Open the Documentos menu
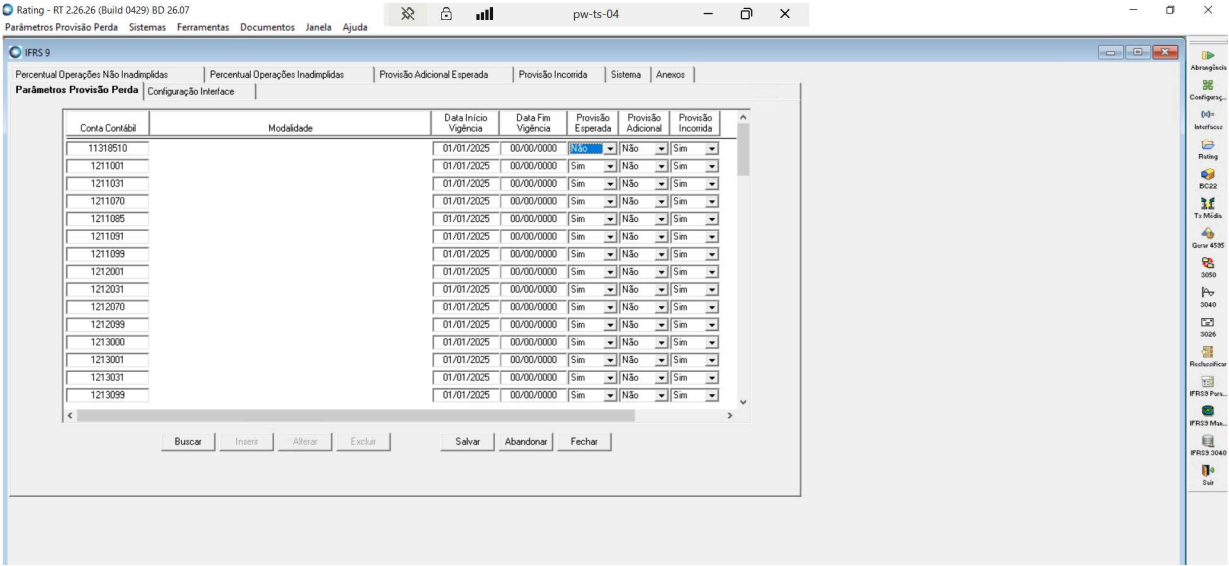The image size is (1229, 566). pos(267,27)
